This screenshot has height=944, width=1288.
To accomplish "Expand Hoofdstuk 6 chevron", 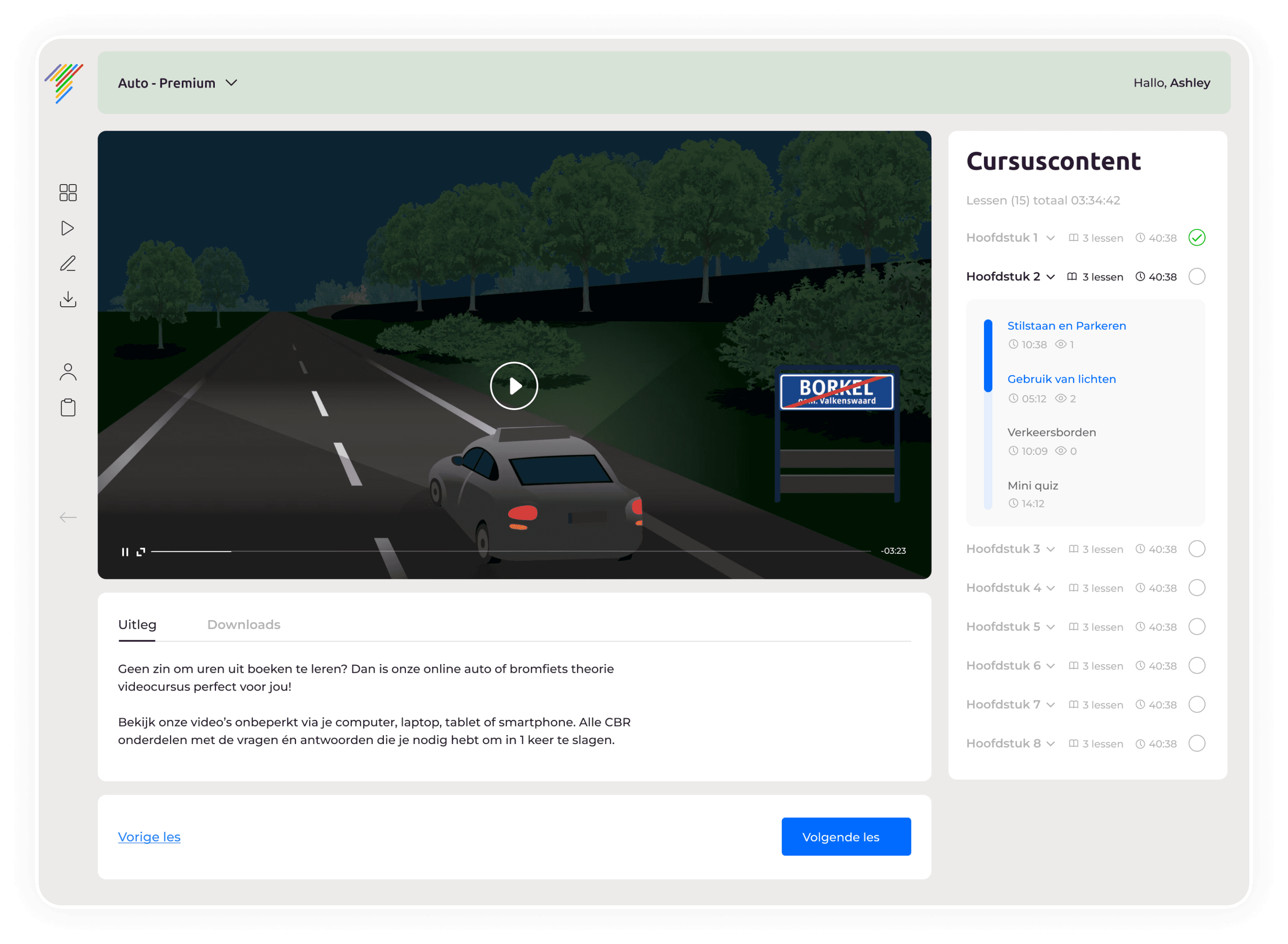I will pos(1051,666).
